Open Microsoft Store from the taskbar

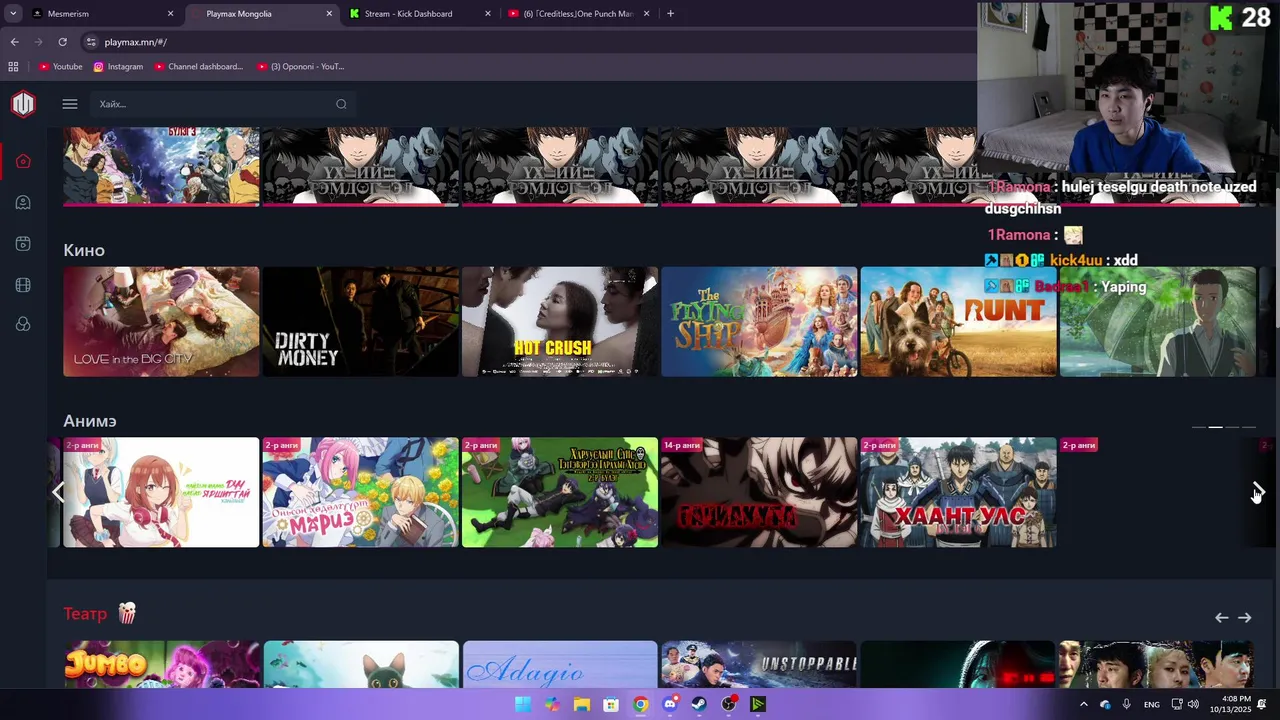tap(611, 704)
